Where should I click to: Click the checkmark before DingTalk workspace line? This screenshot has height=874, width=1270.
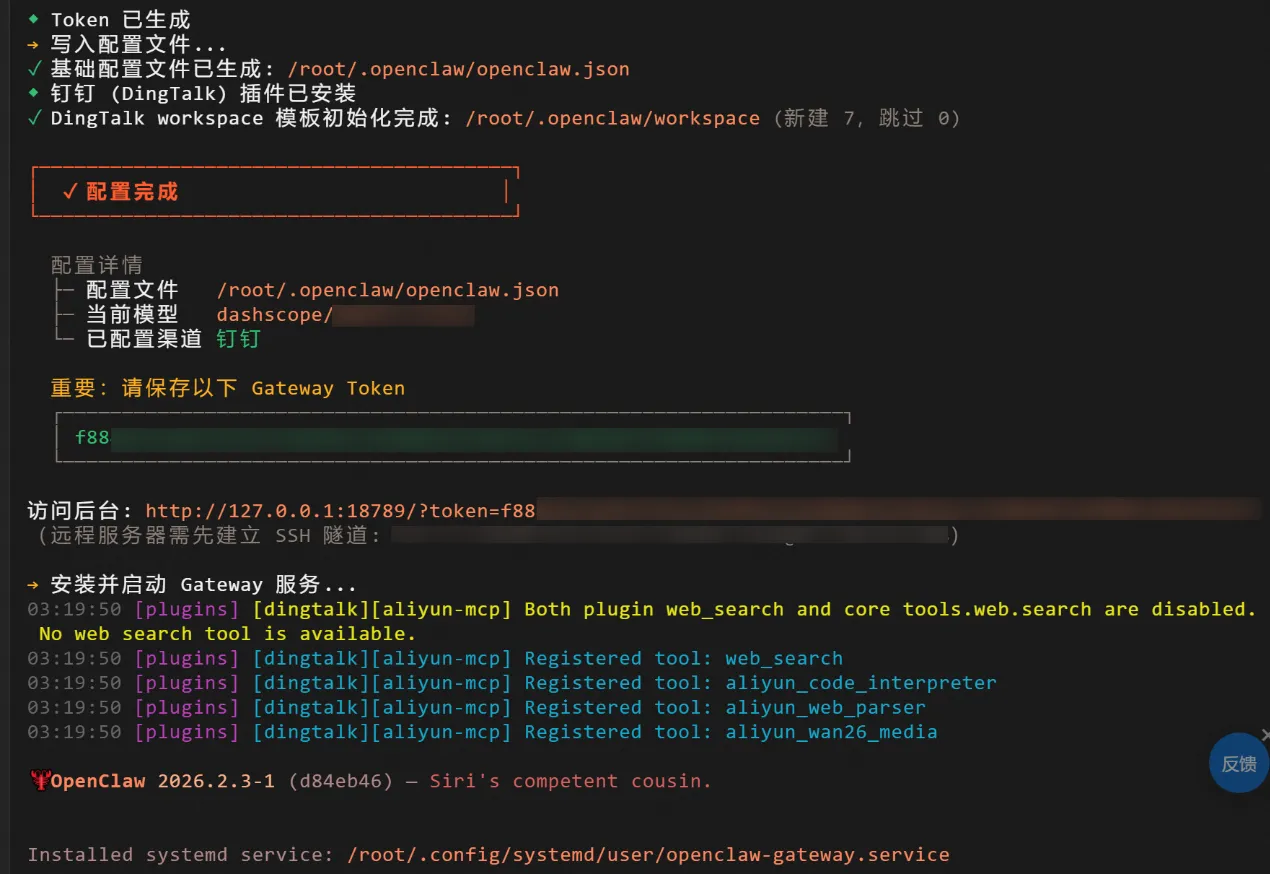(35, 118)
